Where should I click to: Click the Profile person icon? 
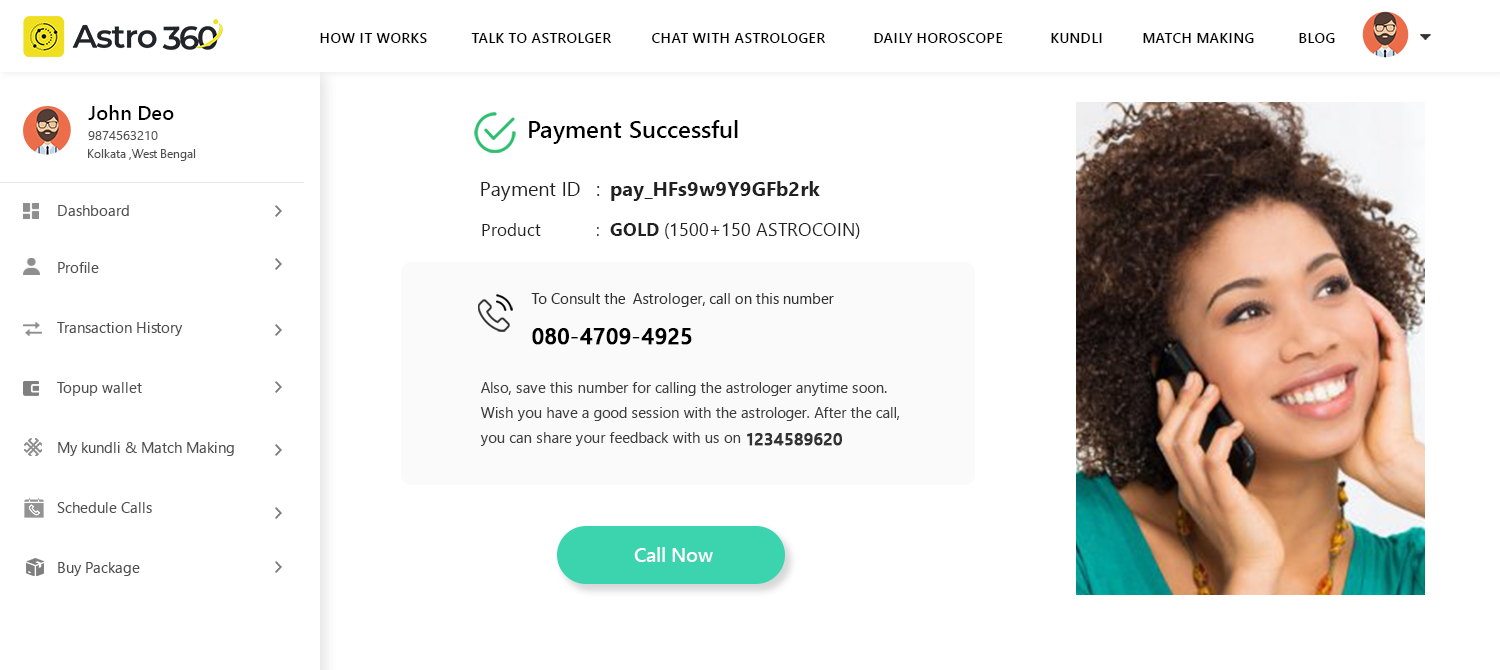pyautogui.click(x=32, y=267)
